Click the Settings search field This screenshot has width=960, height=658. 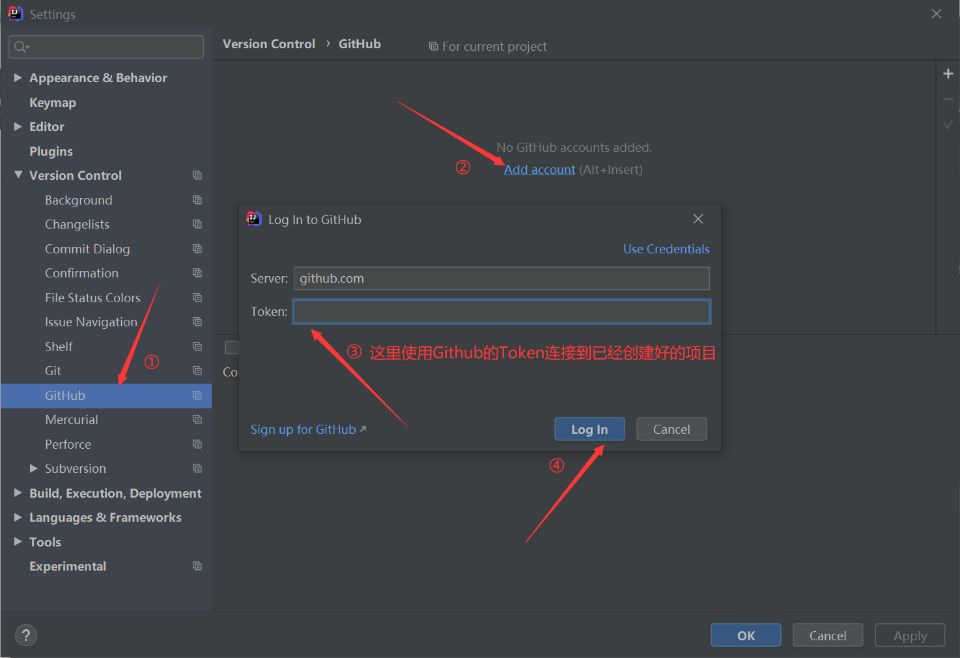pos(106,47)
